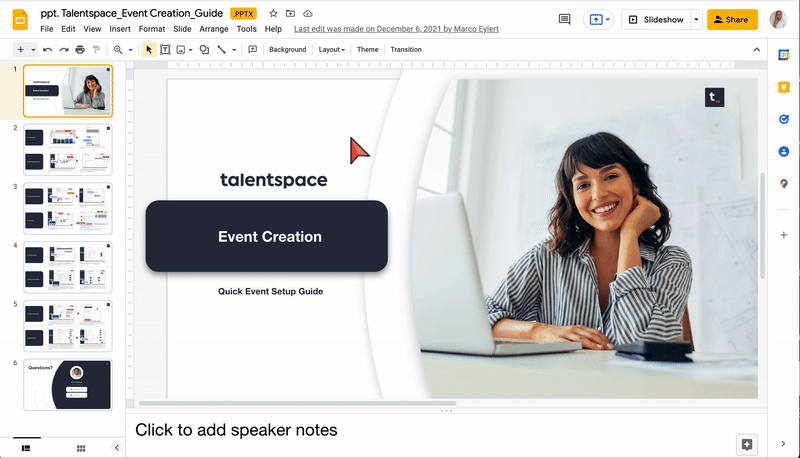The width and height of the screenshot is (800, 458).
Task: Get add-ons with plus icon
Action: [x=784, y=235]
